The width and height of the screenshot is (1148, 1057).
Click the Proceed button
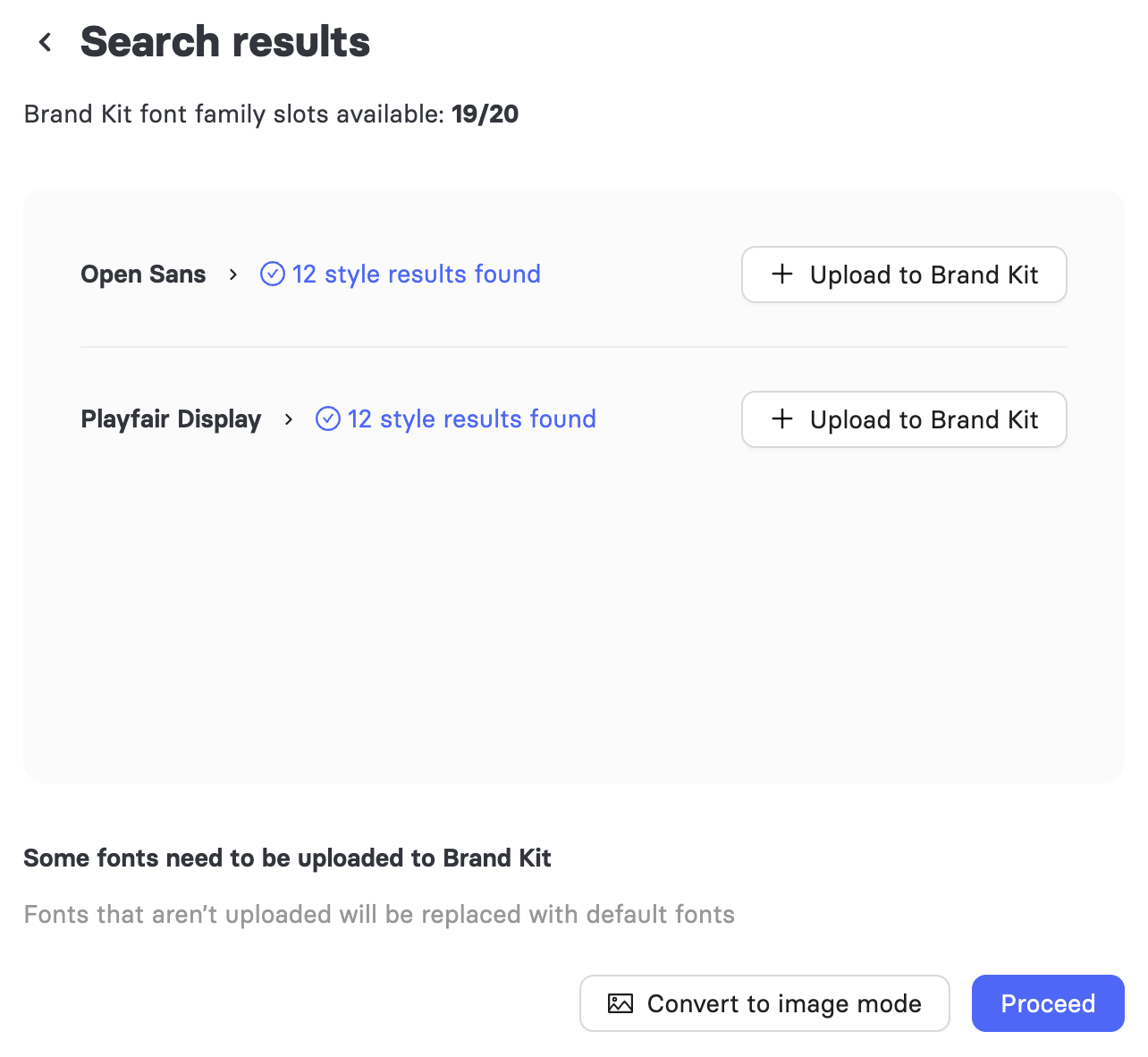point(1048,1003)
